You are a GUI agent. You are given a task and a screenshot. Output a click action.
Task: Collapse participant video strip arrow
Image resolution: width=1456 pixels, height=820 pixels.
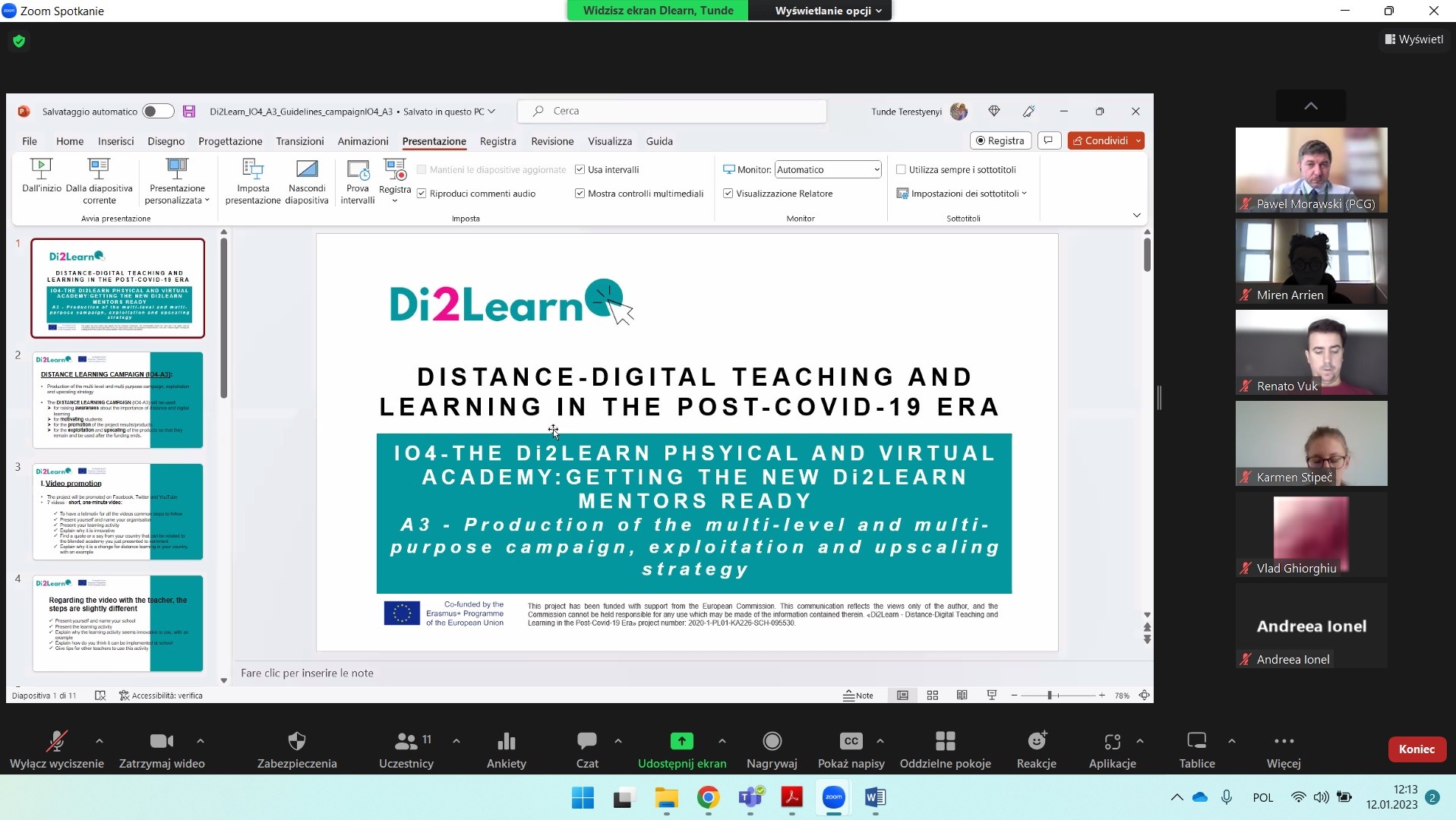pyautogui.click(x=1311, y=106)
